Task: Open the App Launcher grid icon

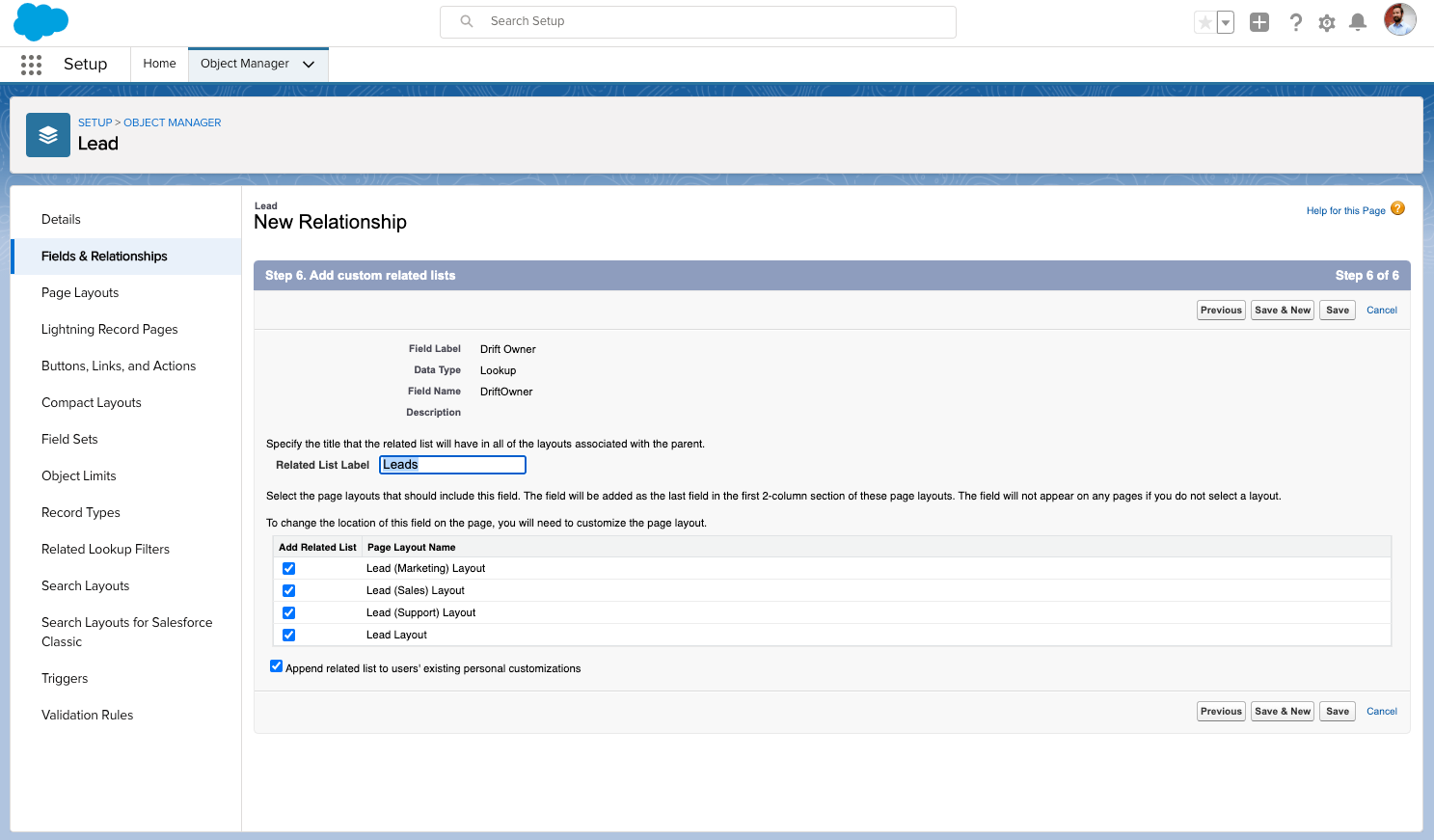Action: (x=31, y=65)
